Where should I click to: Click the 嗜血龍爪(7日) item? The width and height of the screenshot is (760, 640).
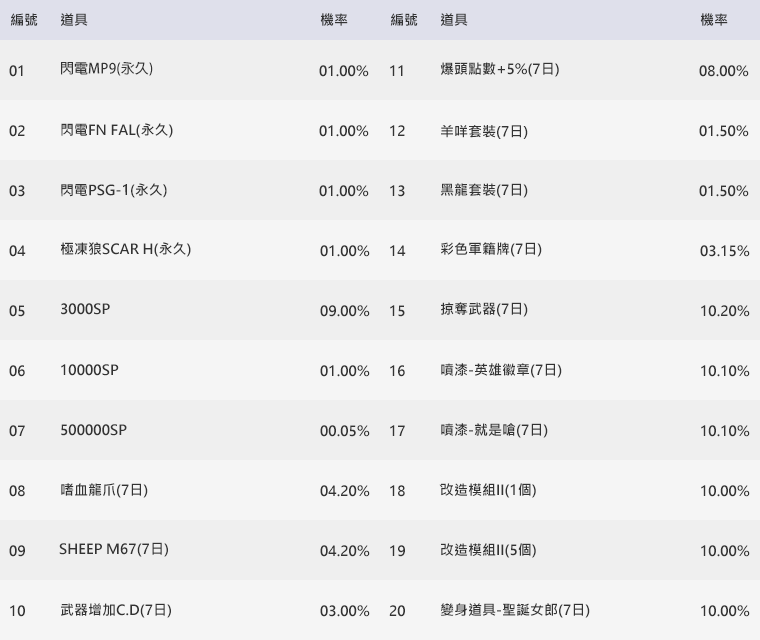(104, 490)
